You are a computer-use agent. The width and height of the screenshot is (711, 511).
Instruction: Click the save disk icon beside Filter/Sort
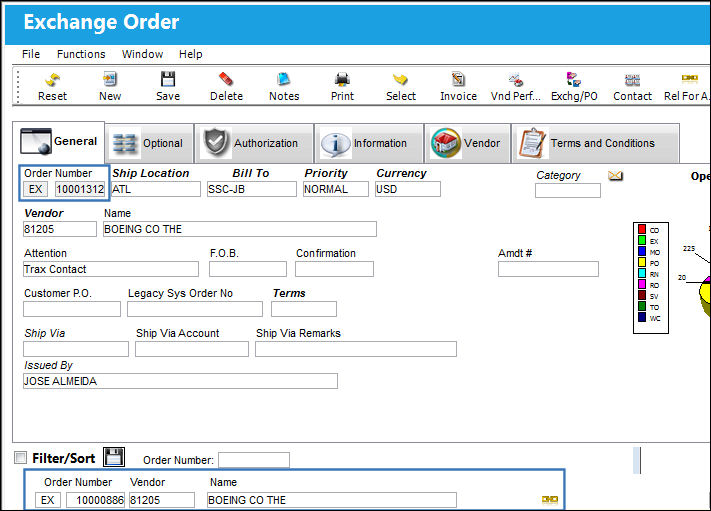(113, 457)
